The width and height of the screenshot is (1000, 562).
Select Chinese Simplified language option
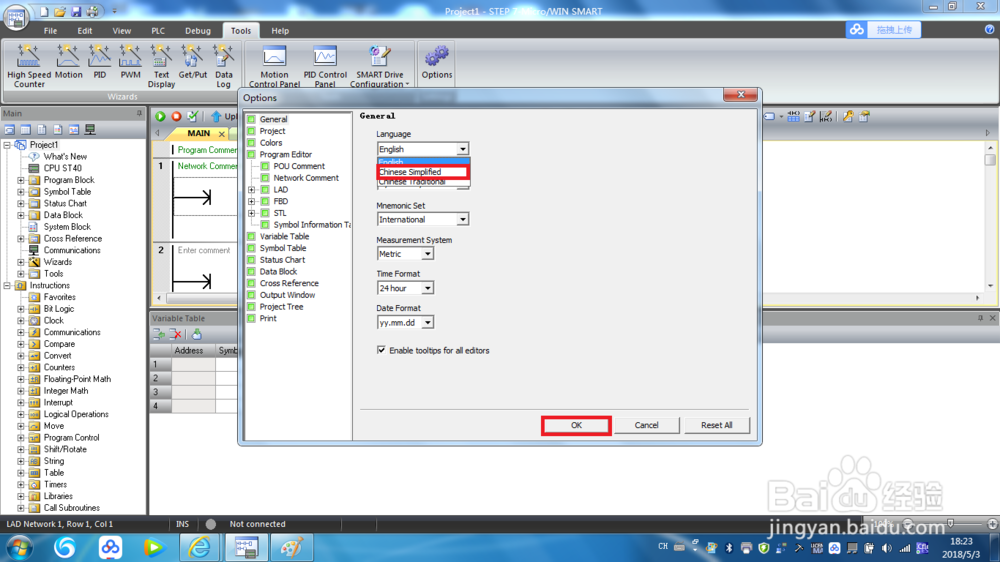click(x=423, y=172)
